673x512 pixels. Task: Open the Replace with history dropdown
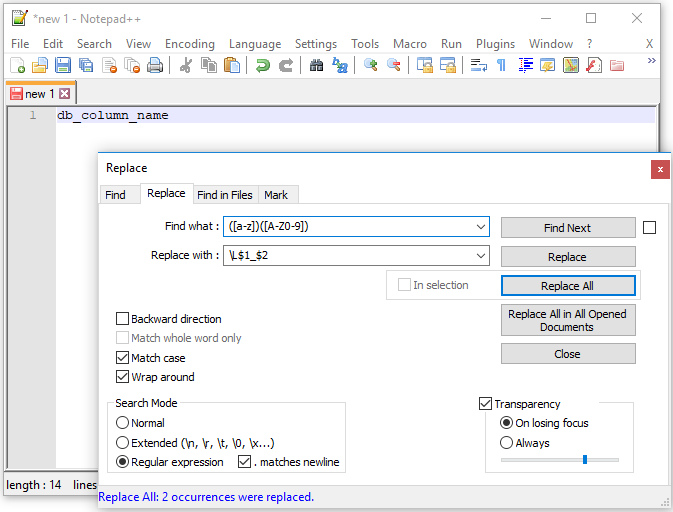coord(480,255)
